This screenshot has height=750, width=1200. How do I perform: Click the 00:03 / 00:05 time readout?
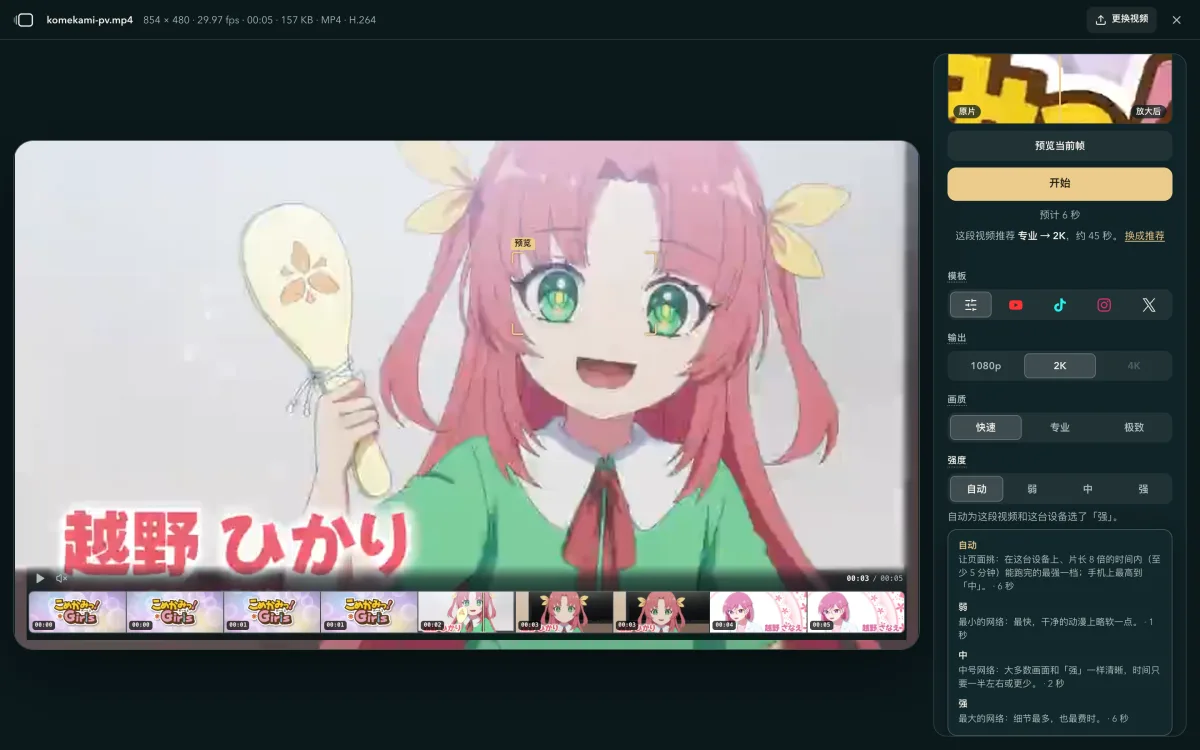pos(875,578)
